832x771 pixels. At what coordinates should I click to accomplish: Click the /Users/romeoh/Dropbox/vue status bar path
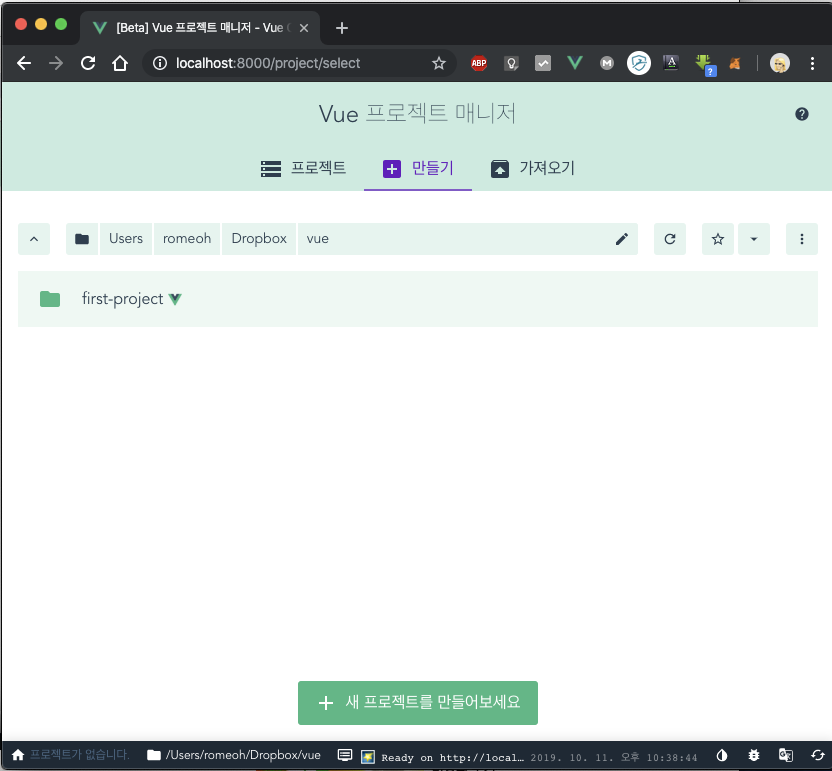click(243, 755)
